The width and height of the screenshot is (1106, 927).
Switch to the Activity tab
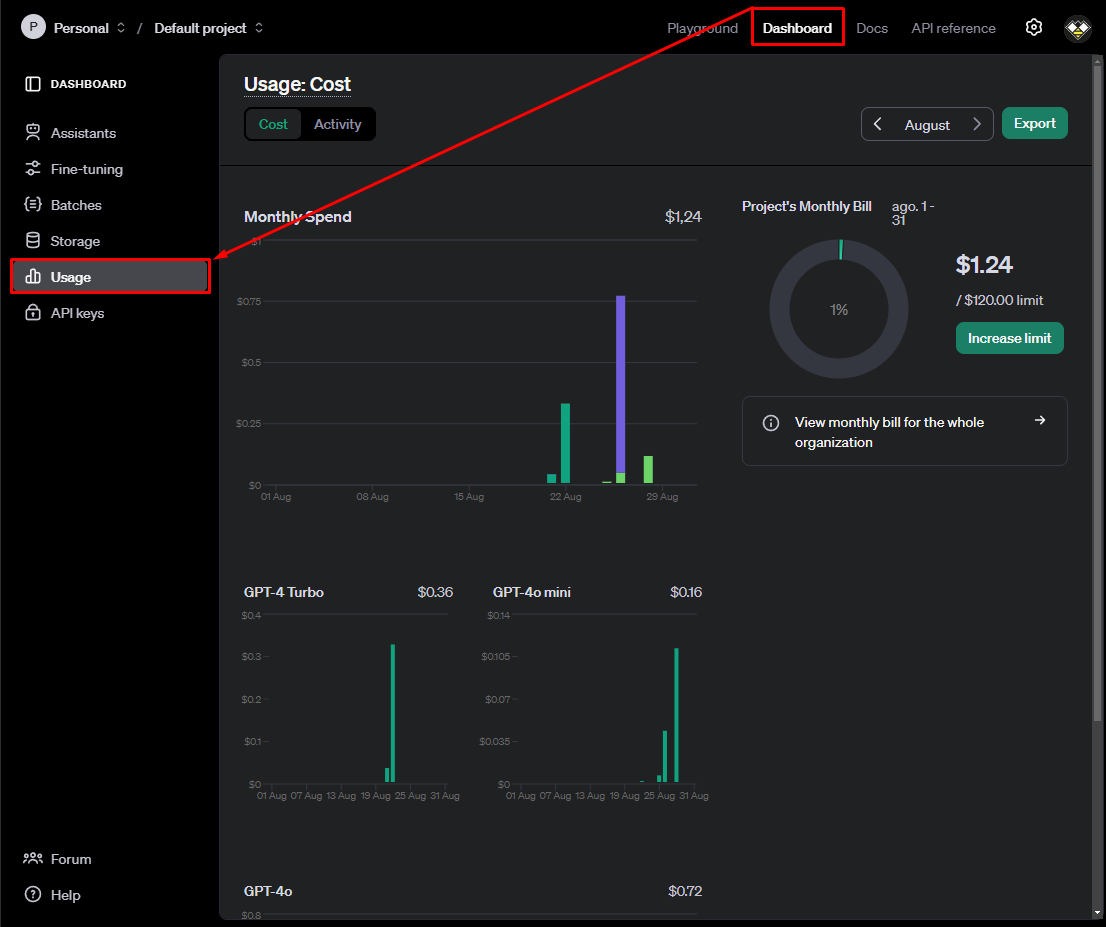pyautogui.click(x=337, y=124)
